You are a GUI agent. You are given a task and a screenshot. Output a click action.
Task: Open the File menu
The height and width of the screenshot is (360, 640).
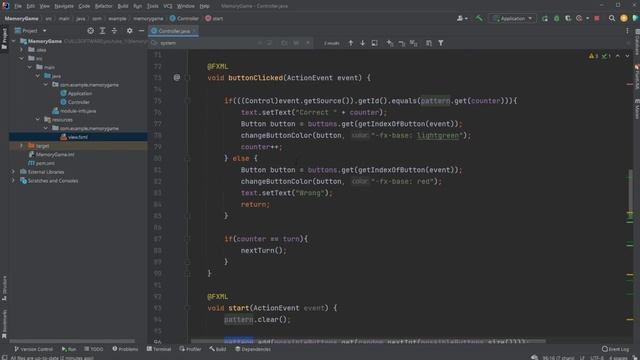pyautogui.click(x=18, y=6)
